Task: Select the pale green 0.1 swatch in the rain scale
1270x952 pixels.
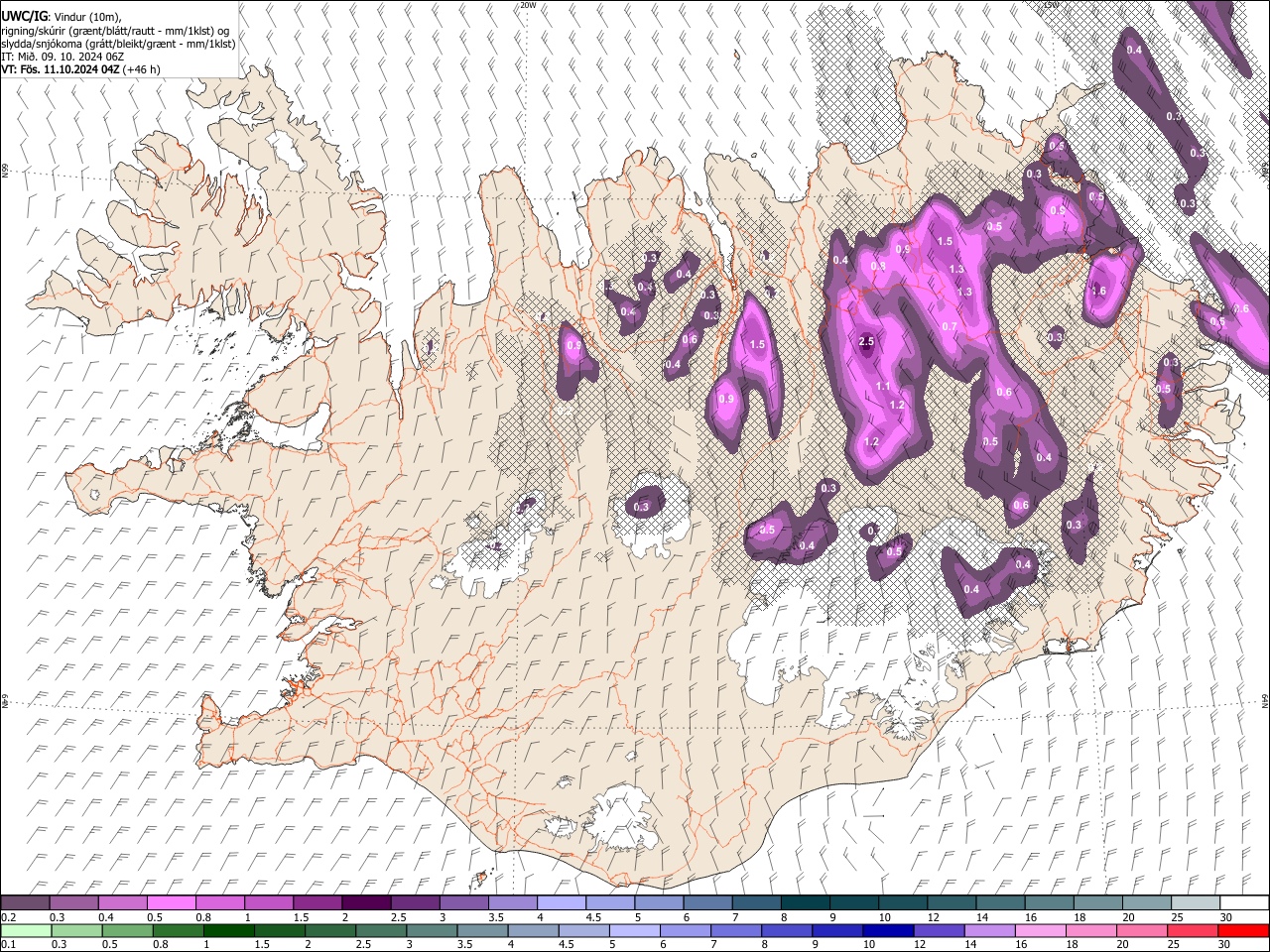Action: [25, 930]
